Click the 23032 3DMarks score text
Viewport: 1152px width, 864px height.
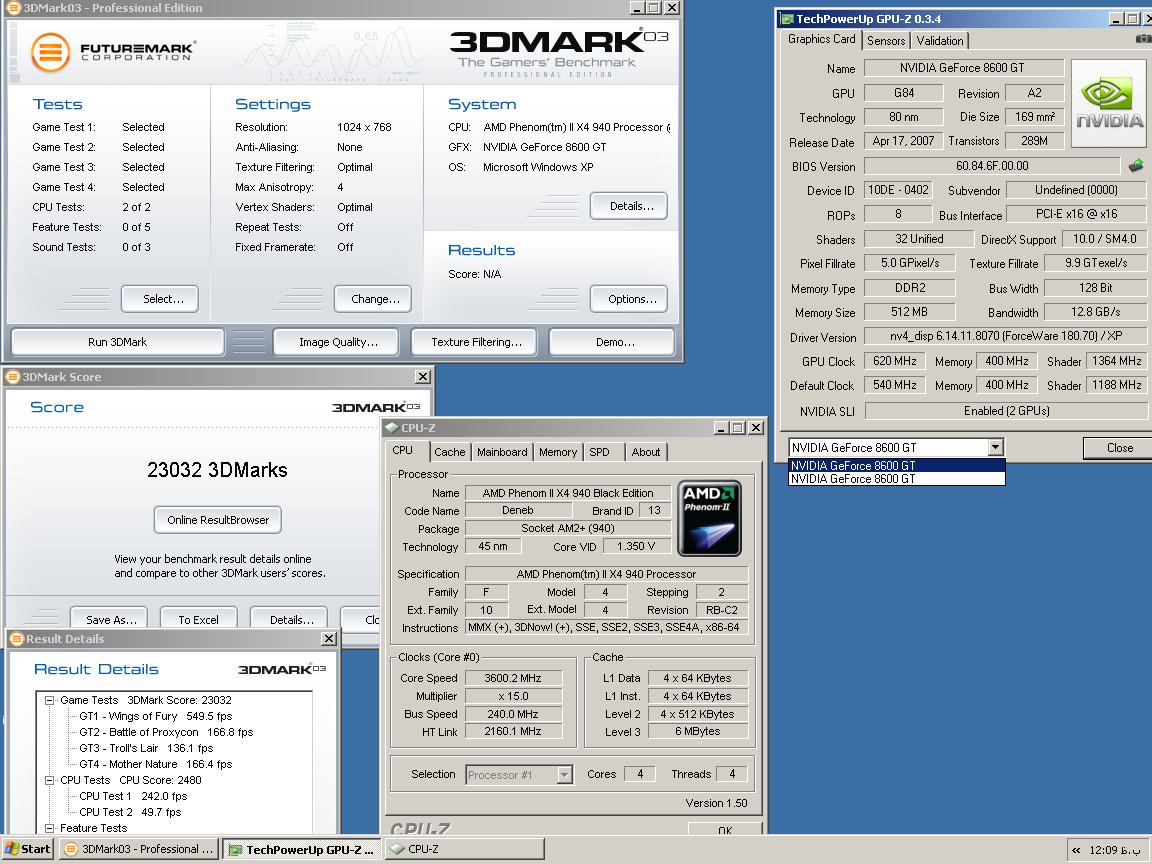pyautogui.click(x=217, y=470)
